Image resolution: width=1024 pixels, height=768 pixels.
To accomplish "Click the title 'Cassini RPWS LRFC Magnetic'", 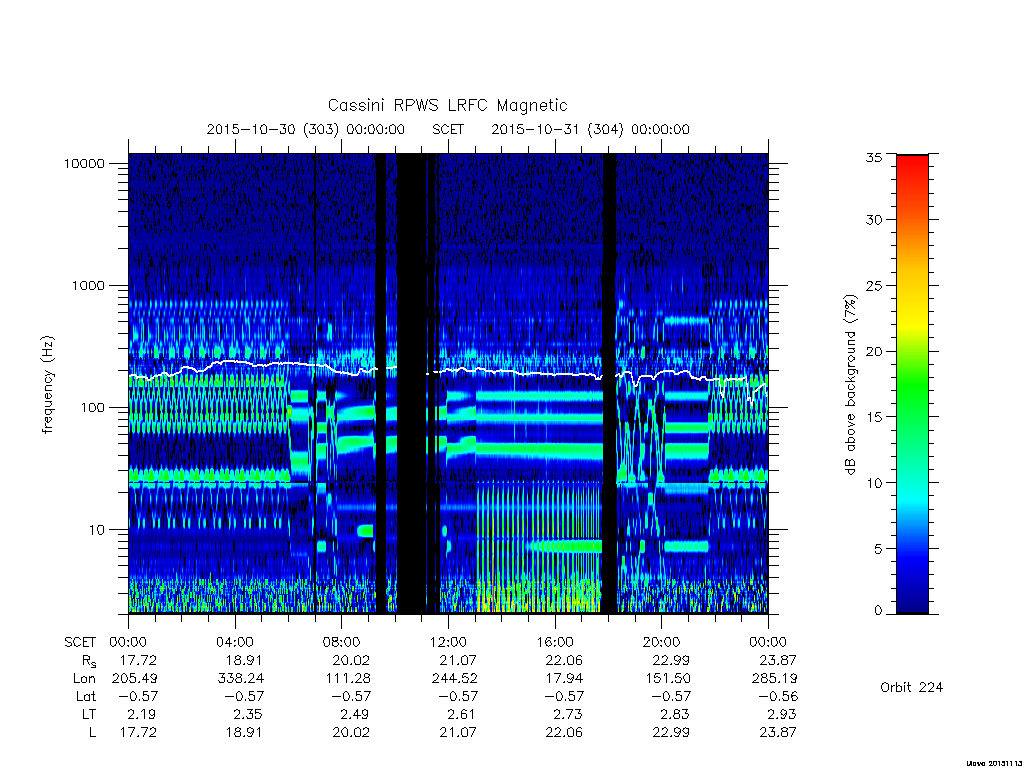I will coord(447,105).
